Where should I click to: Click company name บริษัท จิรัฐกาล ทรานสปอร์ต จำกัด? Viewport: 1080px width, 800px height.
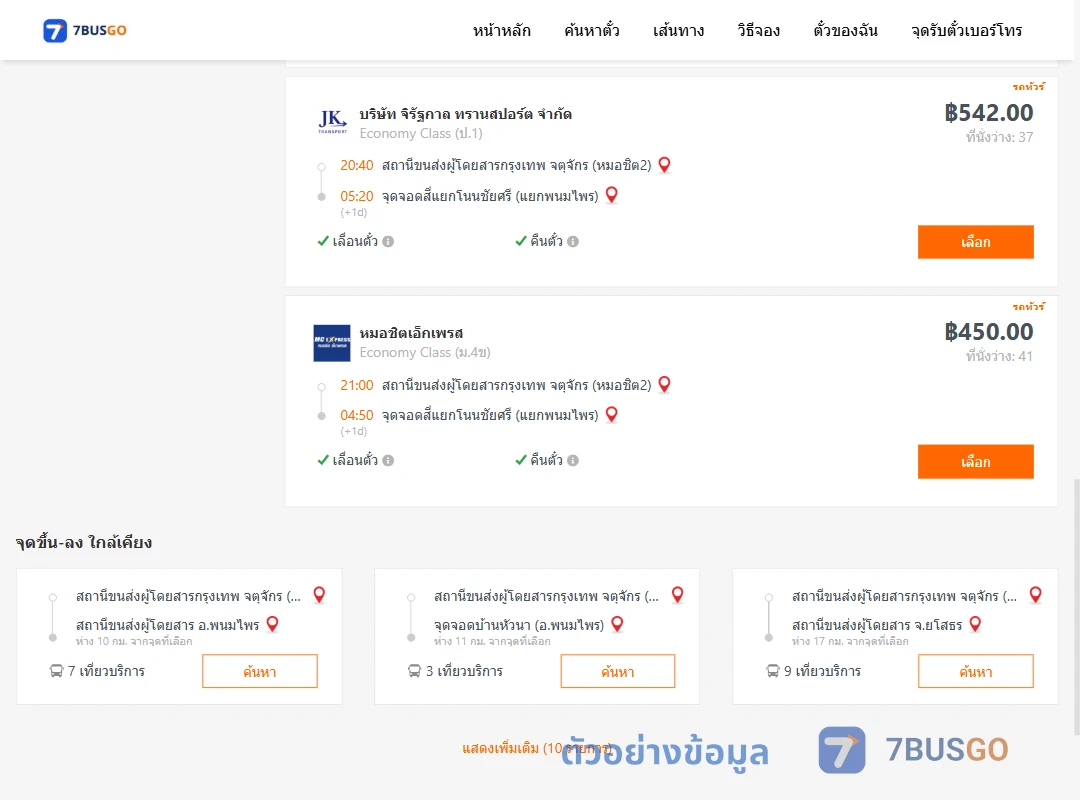pos(466,114)
